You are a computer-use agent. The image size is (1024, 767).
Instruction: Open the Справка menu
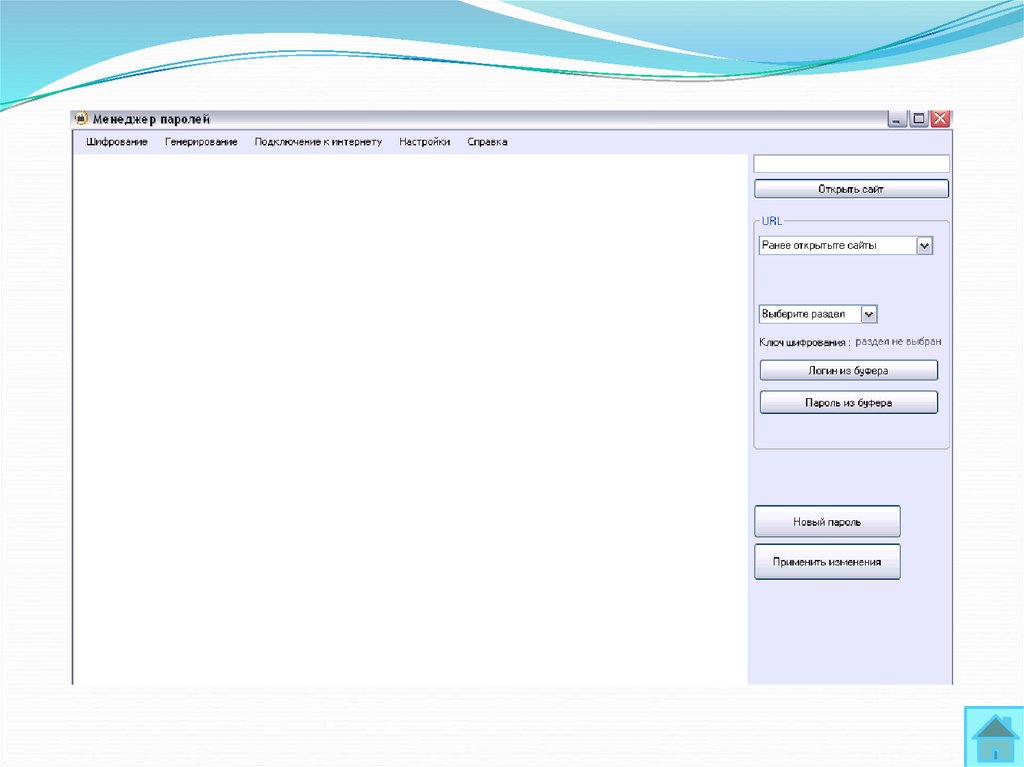tap(487, 142)
